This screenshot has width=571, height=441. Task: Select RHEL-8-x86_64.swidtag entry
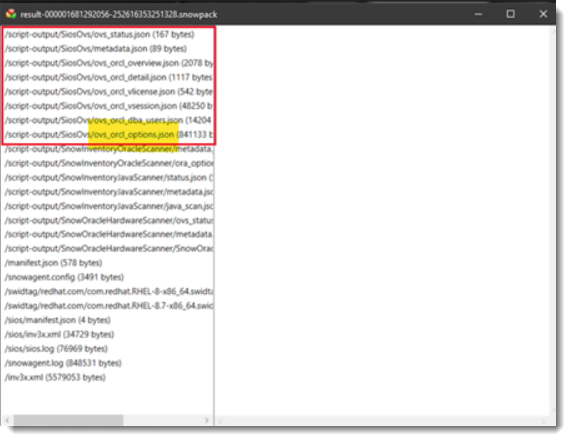(x=109, y=292)
